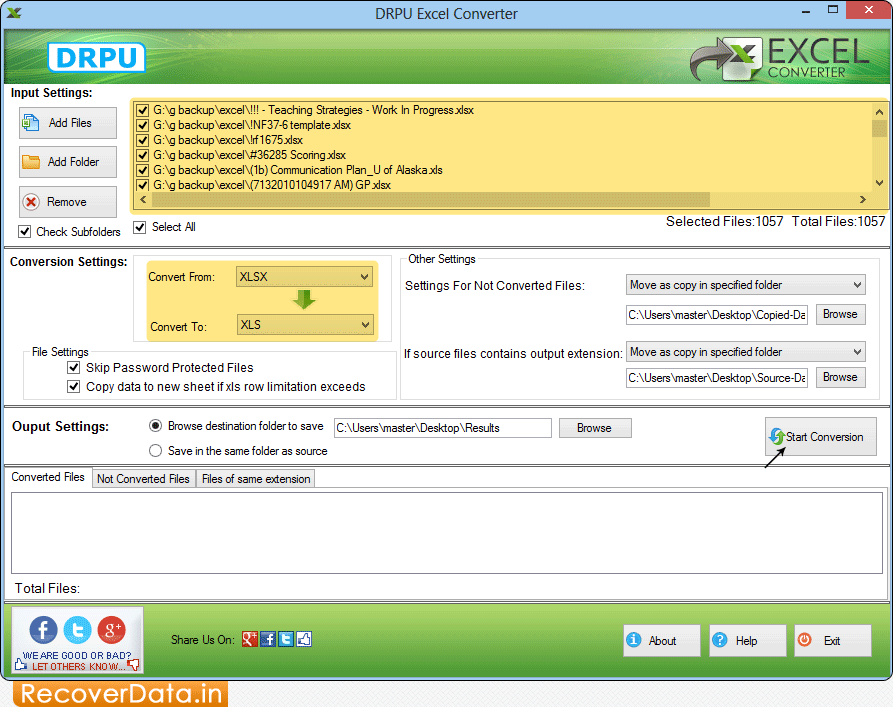The height and width of the screenshot is (707, 893).
Task: Open the Convert To dropdown
Action: [304, 325]
